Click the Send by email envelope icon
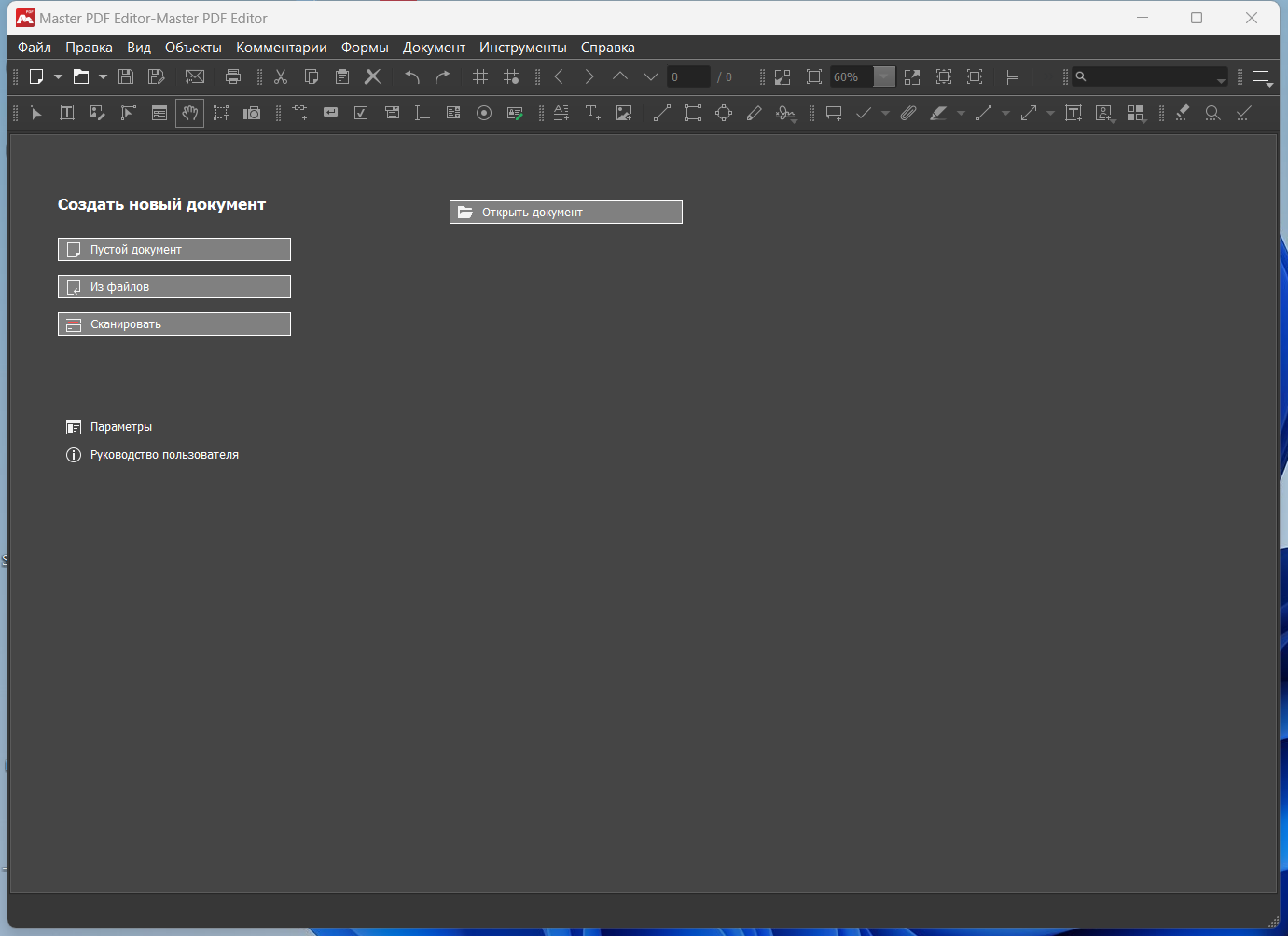1288x936 pixels. (x=195, y=77)
